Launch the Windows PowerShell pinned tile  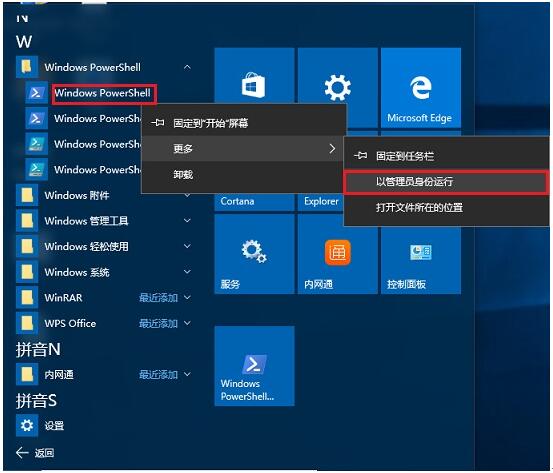pyautogui.click(x=254, y=366)
